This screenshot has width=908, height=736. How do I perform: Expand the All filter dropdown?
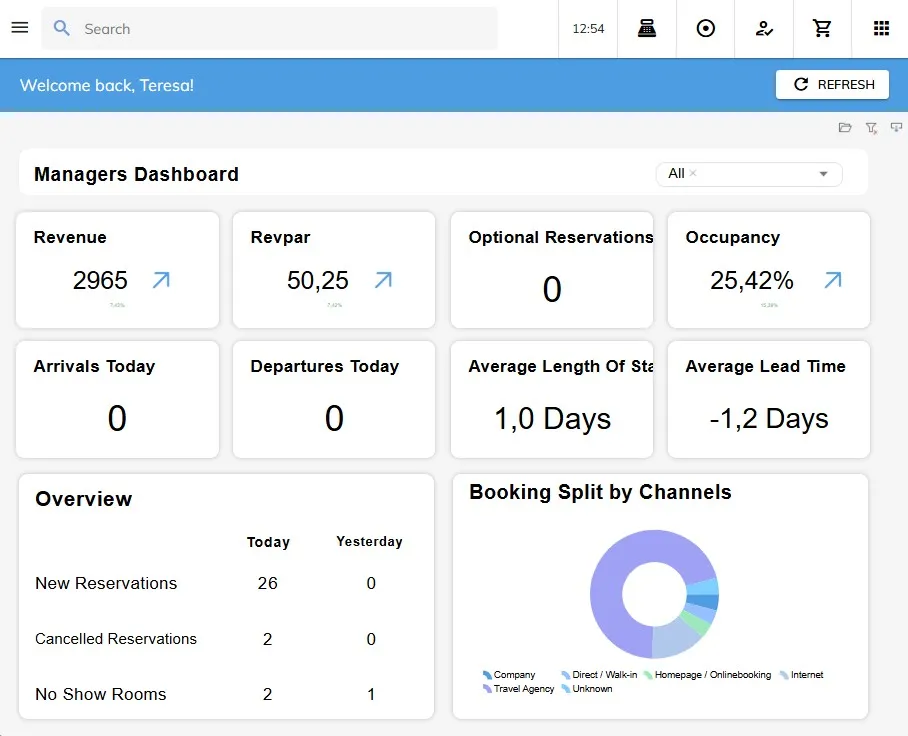823,173
